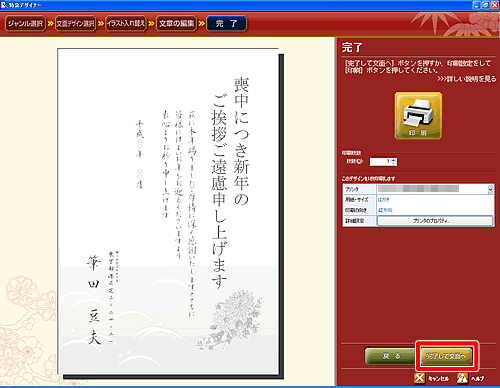500x388 pixels.
Task: Adjust copies with the spinner arrows
Action: coord(394,161)
